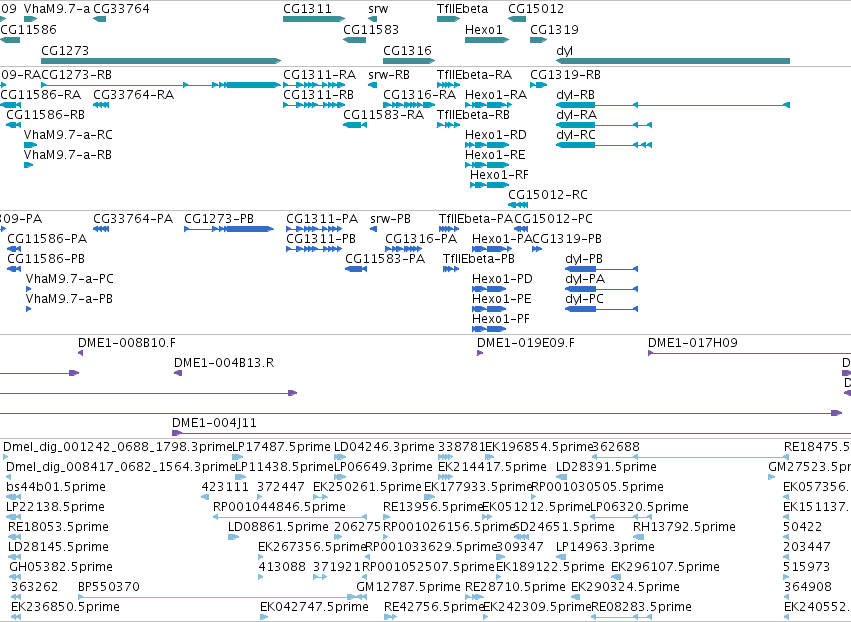Select the CG1311-RB transcript
This screenshot has width=851, height=622.
314,105
